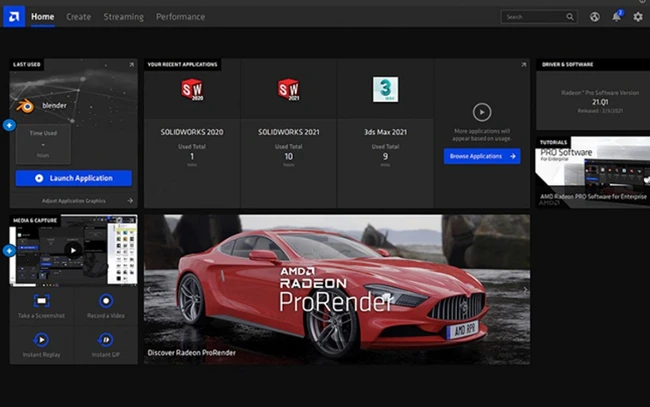Open Settings via the gear icon

[x=638, y=17]
